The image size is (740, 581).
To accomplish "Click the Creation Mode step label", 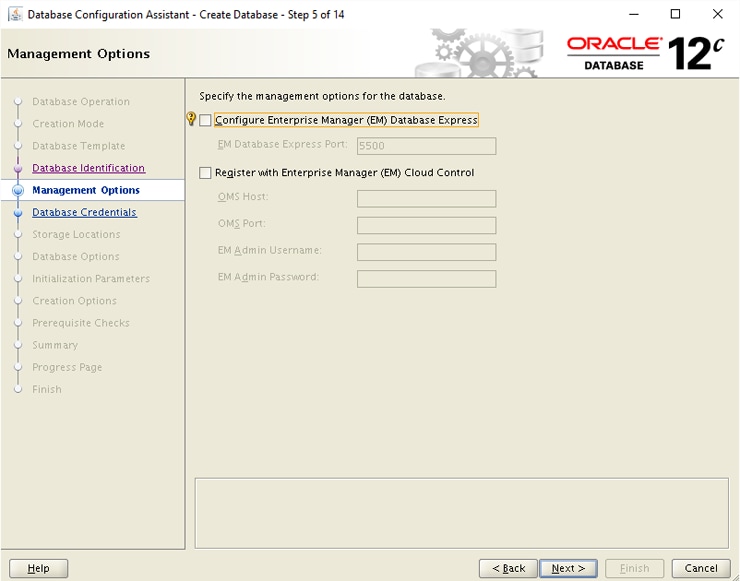I will (68, 124).
